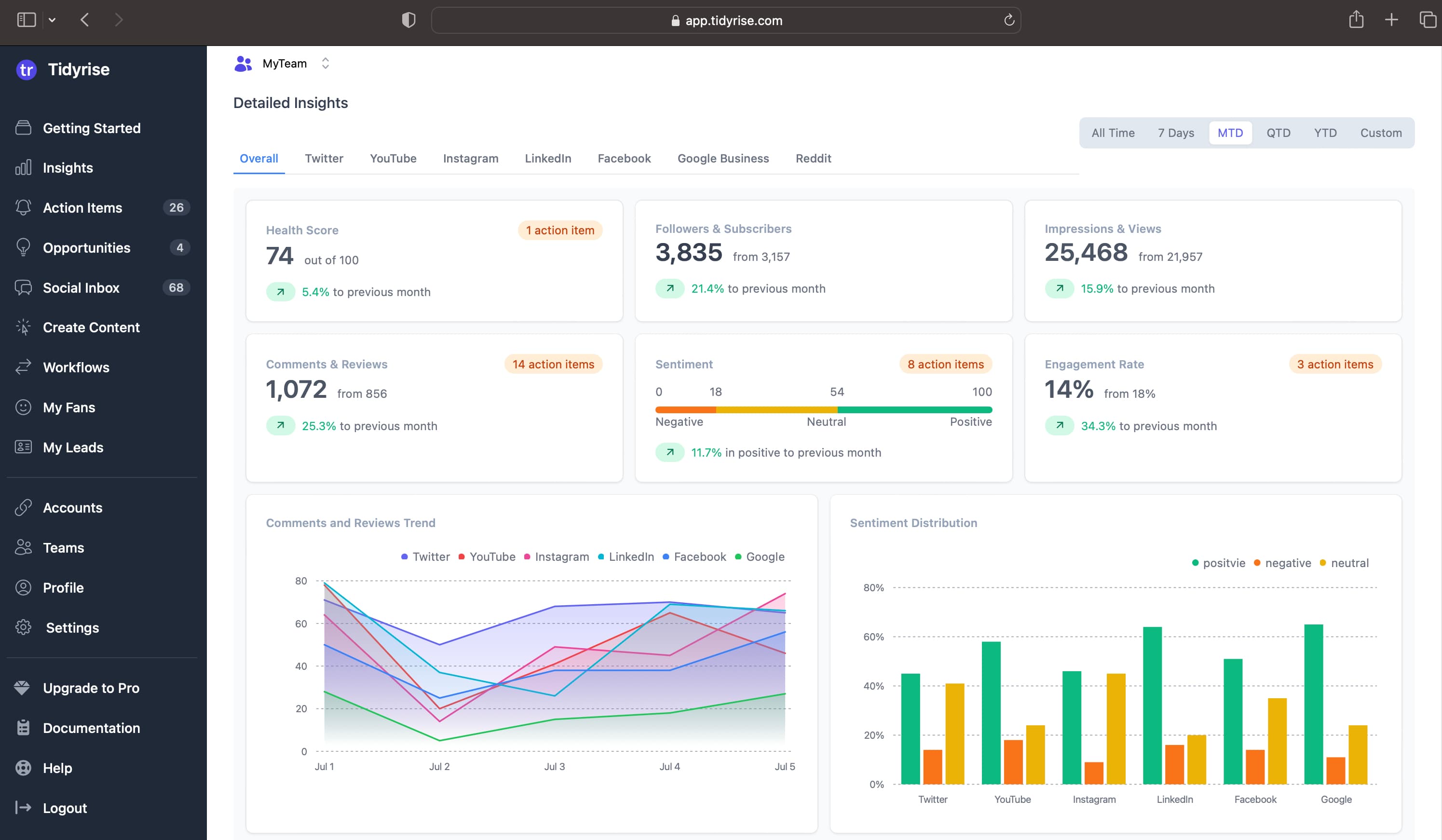The width and height of the screenshot is (1442, 840).
Task: Show the tab overview icon in the browser
Action: coord(1428,20)
